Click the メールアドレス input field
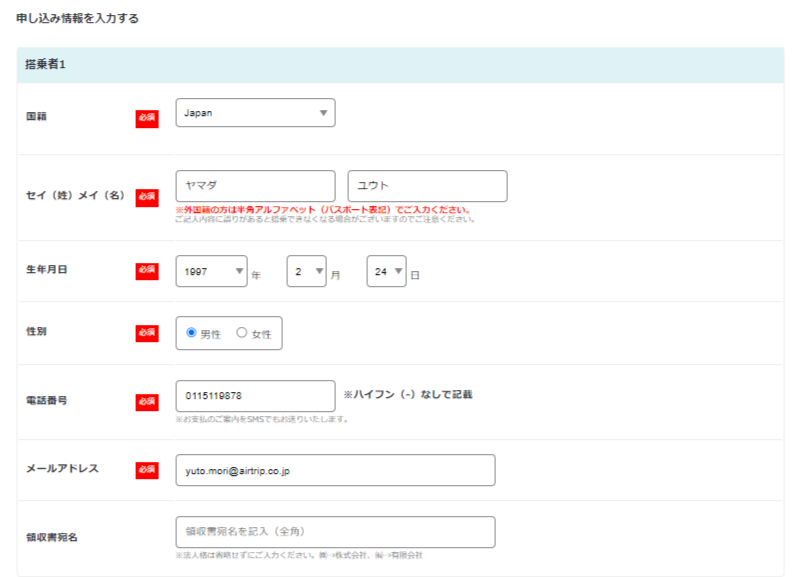 click(335, 470)
